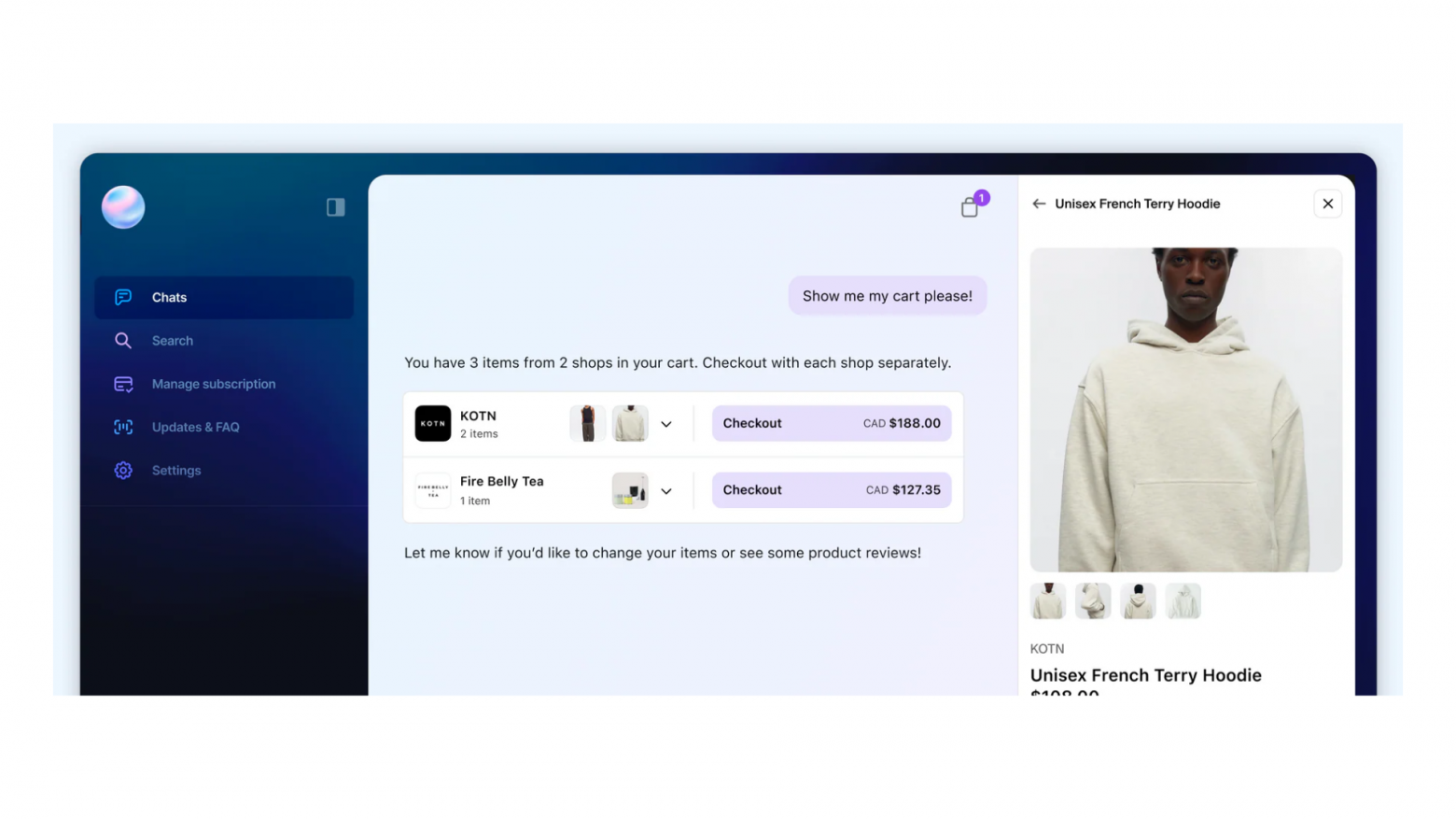The width and height of the screenshot is (1456, 819).
Task: Close the Unisex French Terry Hoodie panel
Action: click(x=1327, y=203)
